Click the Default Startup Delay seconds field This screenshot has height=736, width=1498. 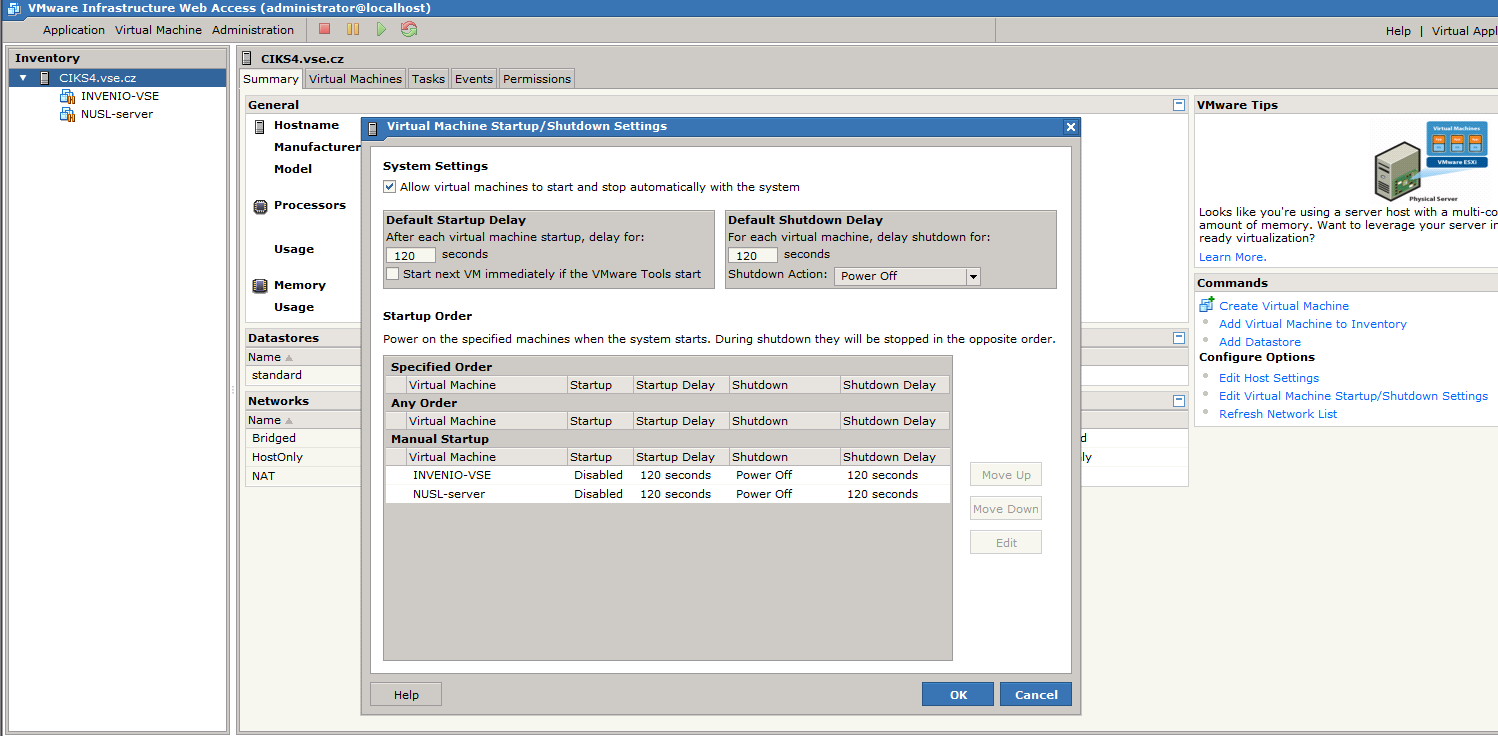[411, 256]
